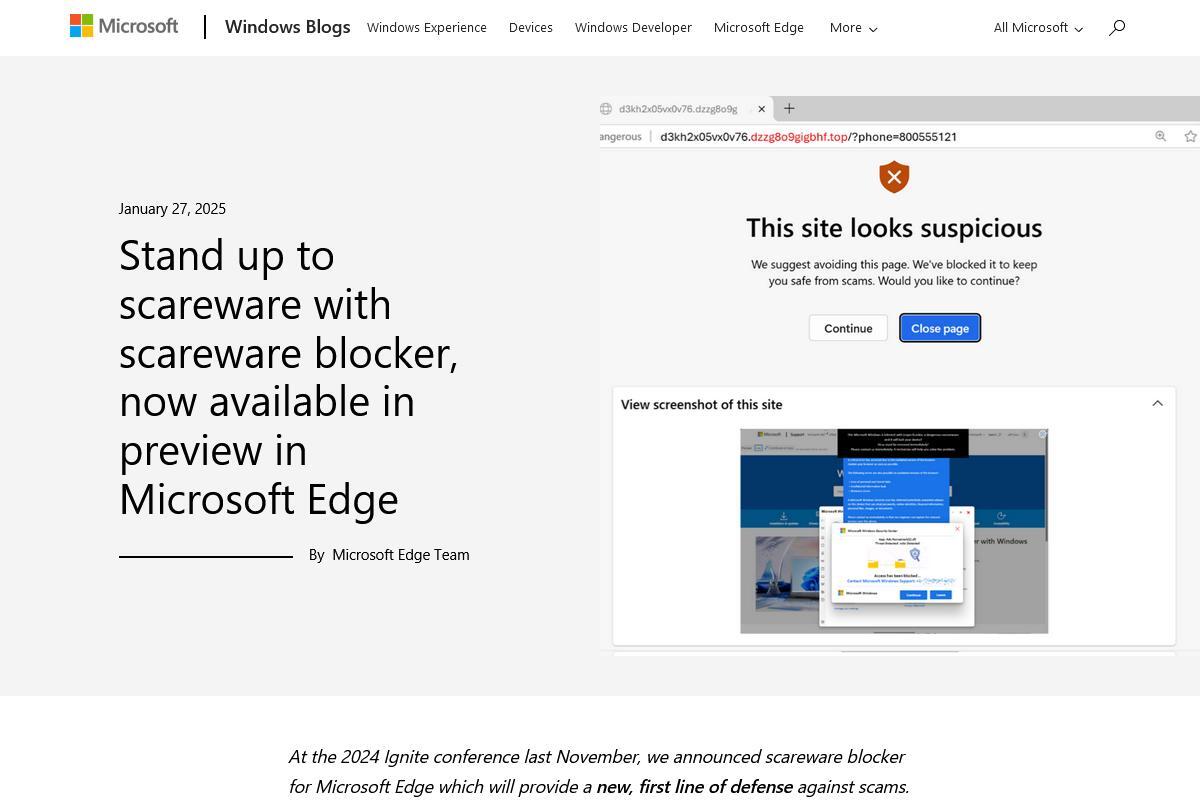Expand the More menu
This screenshot has height=800, width=1200.
tap(853, 28)
